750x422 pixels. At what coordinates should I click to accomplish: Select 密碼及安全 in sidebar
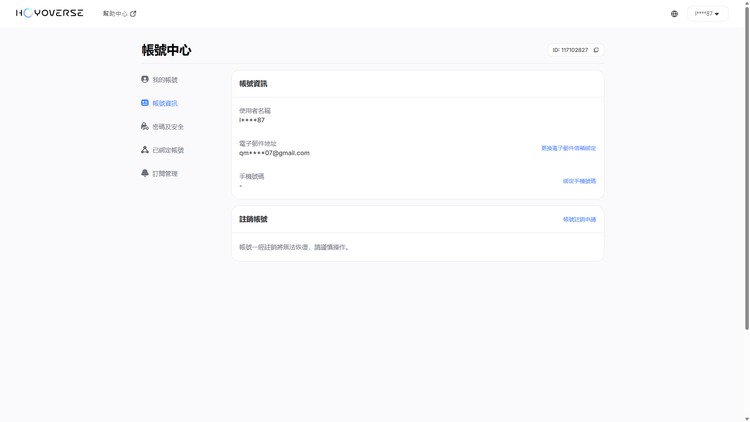pyautogui.click(x=168, y=127)
